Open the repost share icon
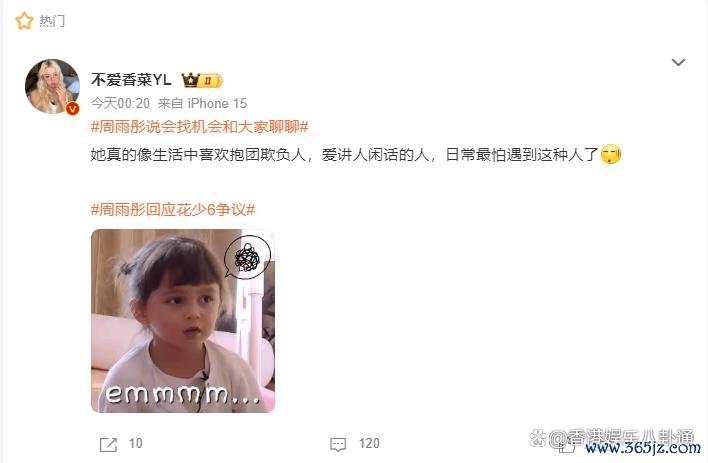708x463 pixels. point(108,444)
